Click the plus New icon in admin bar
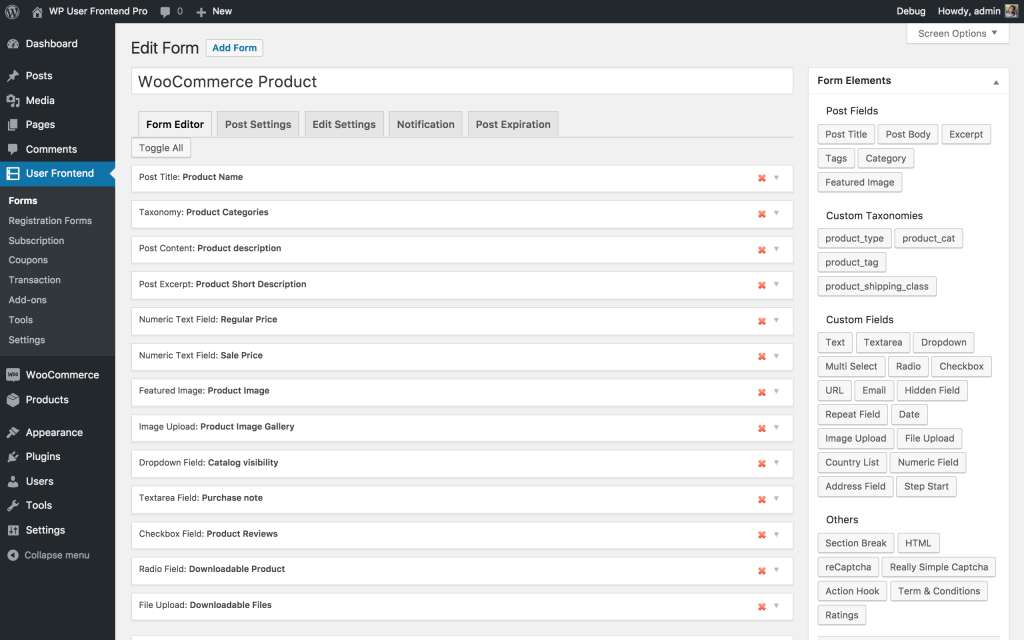This screenshot has height=640, width=1024. 201,12
